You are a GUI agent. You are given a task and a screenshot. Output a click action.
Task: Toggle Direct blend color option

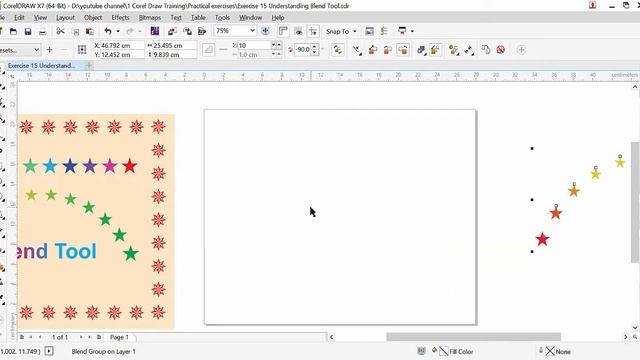(373, 50)
